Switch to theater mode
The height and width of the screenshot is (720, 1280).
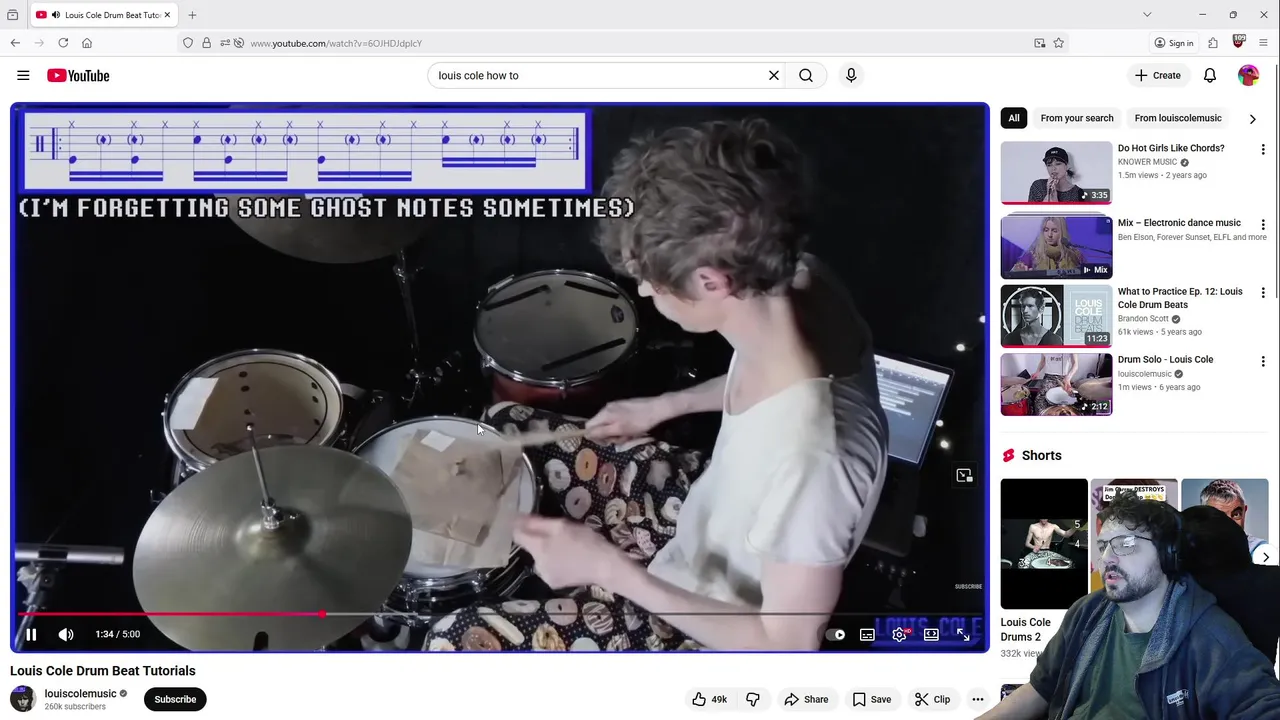click(x=931, y=634)
